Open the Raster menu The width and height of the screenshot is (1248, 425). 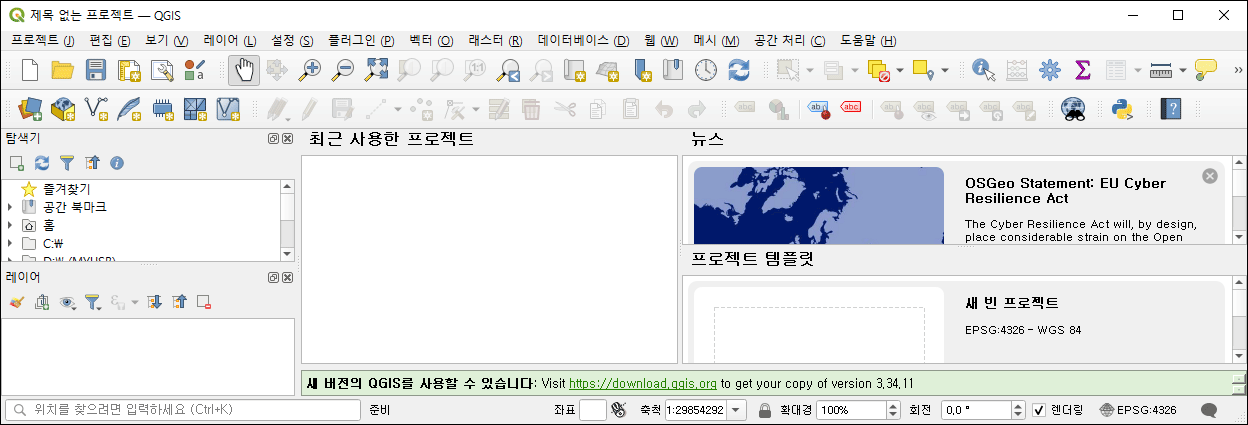(x=495, y=40)
